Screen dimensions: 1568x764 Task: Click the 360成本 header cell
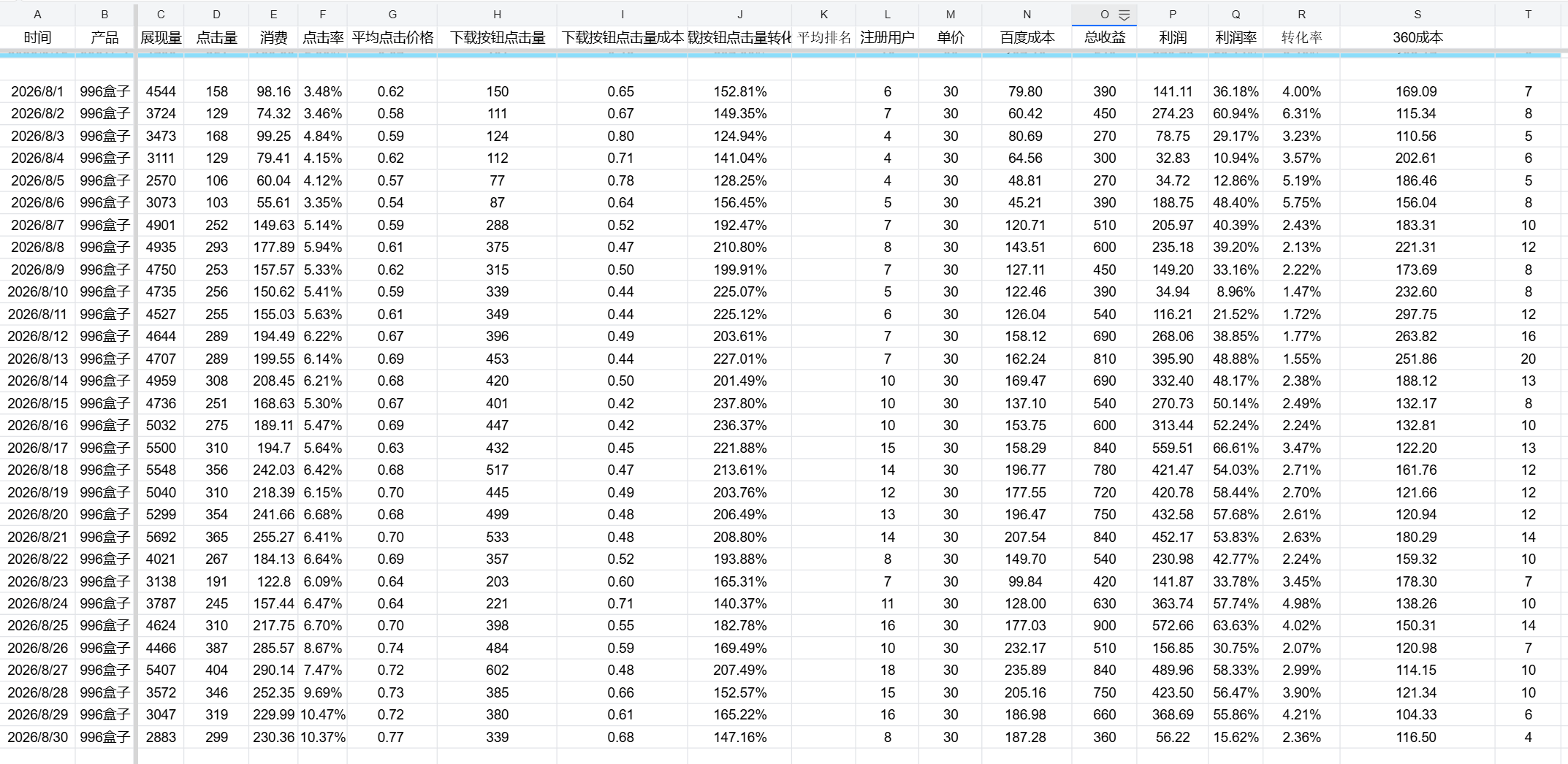coord(1417,37)
